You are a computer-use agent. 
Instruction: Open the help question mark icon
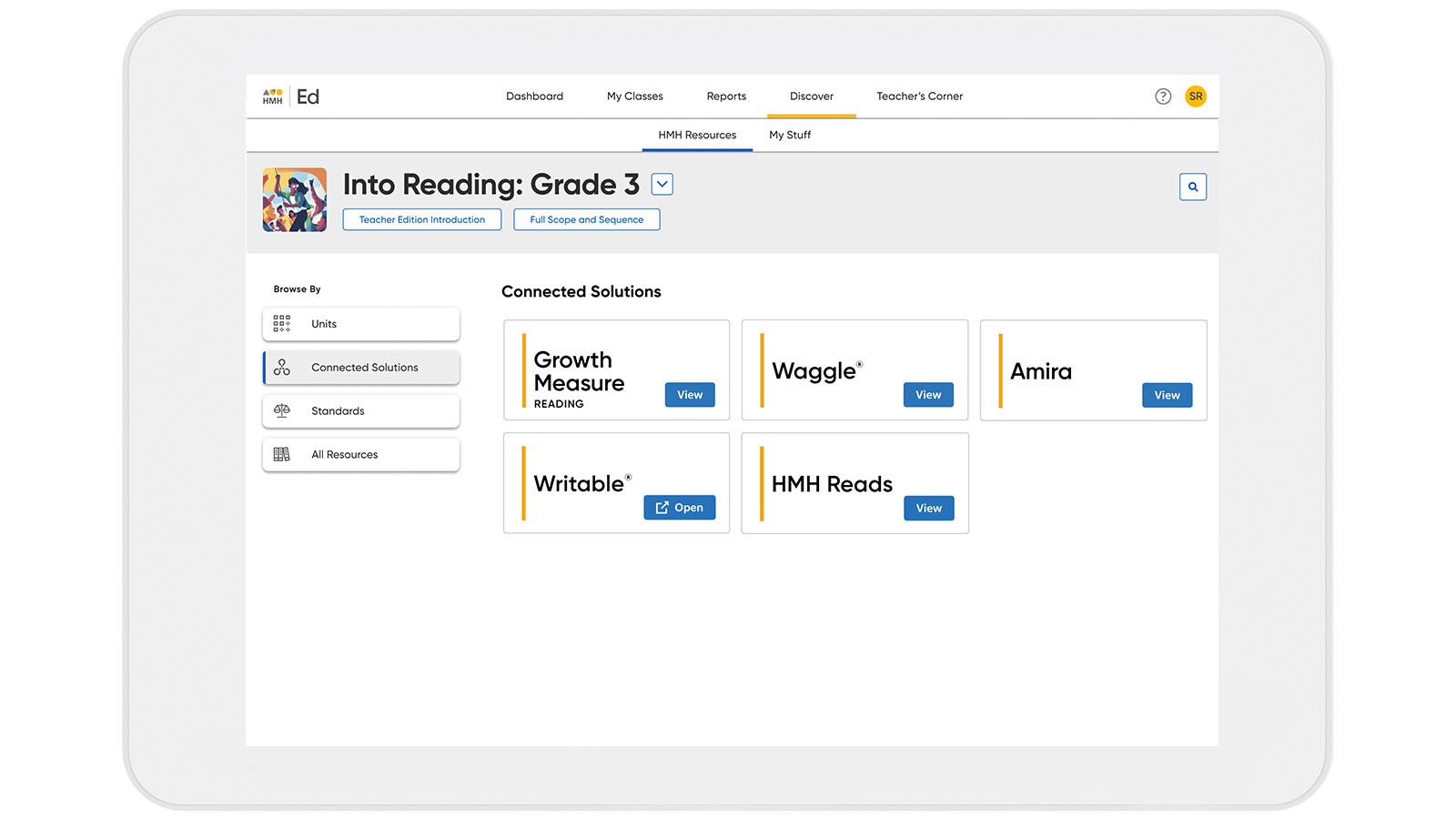1163,96
